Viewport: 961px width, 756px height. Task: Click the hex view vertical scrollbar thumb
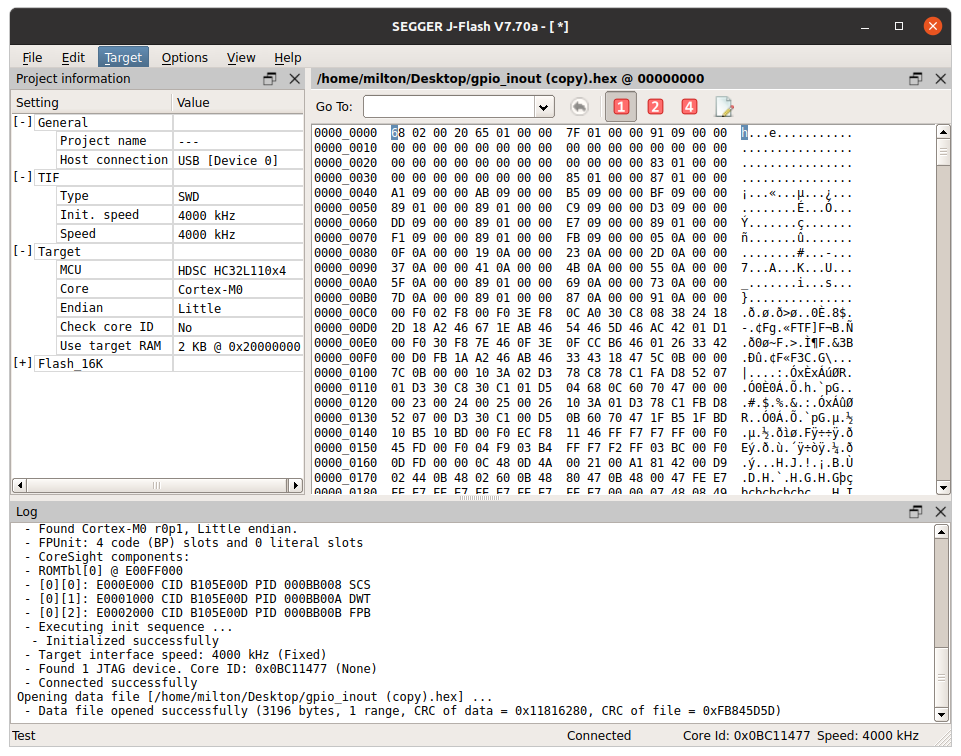[943, 152]
